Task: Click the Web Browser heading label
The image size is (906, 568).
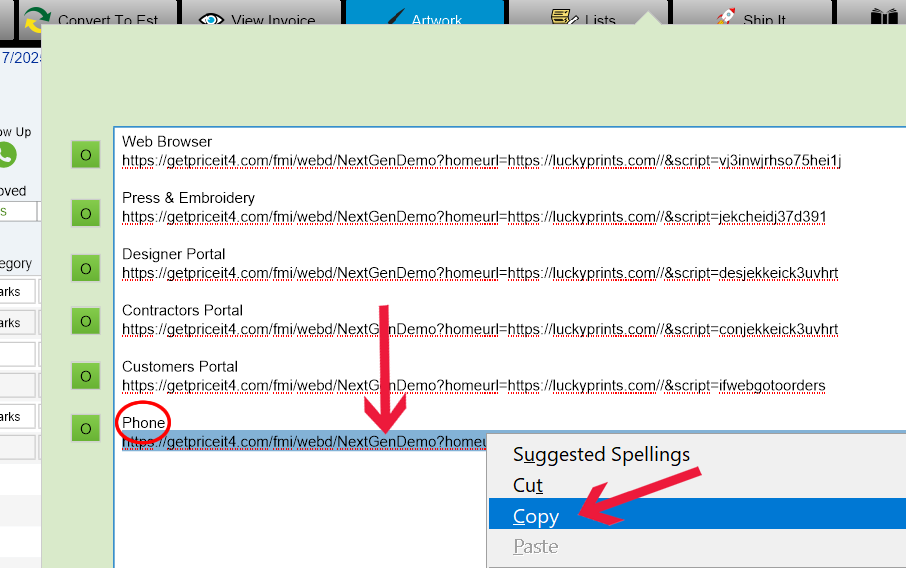Action: [166, 142]
